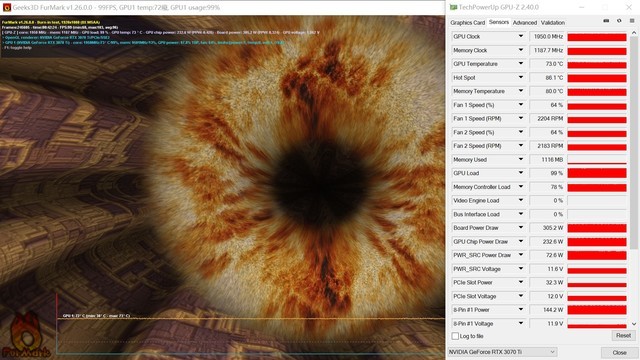Click the 1187.7 MHz memory clock value

tap(548, 50)
